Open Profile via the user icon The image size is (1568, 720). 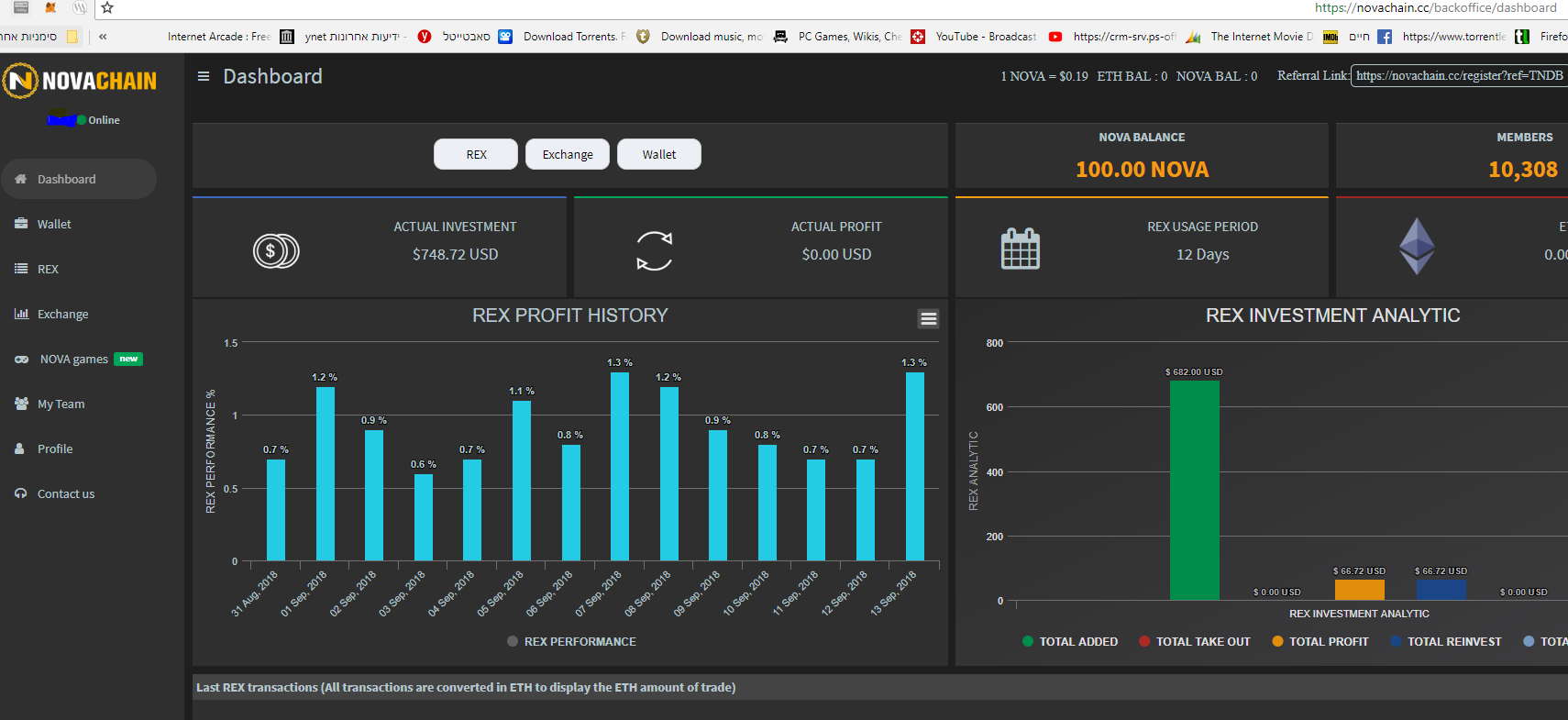[19, 449]
